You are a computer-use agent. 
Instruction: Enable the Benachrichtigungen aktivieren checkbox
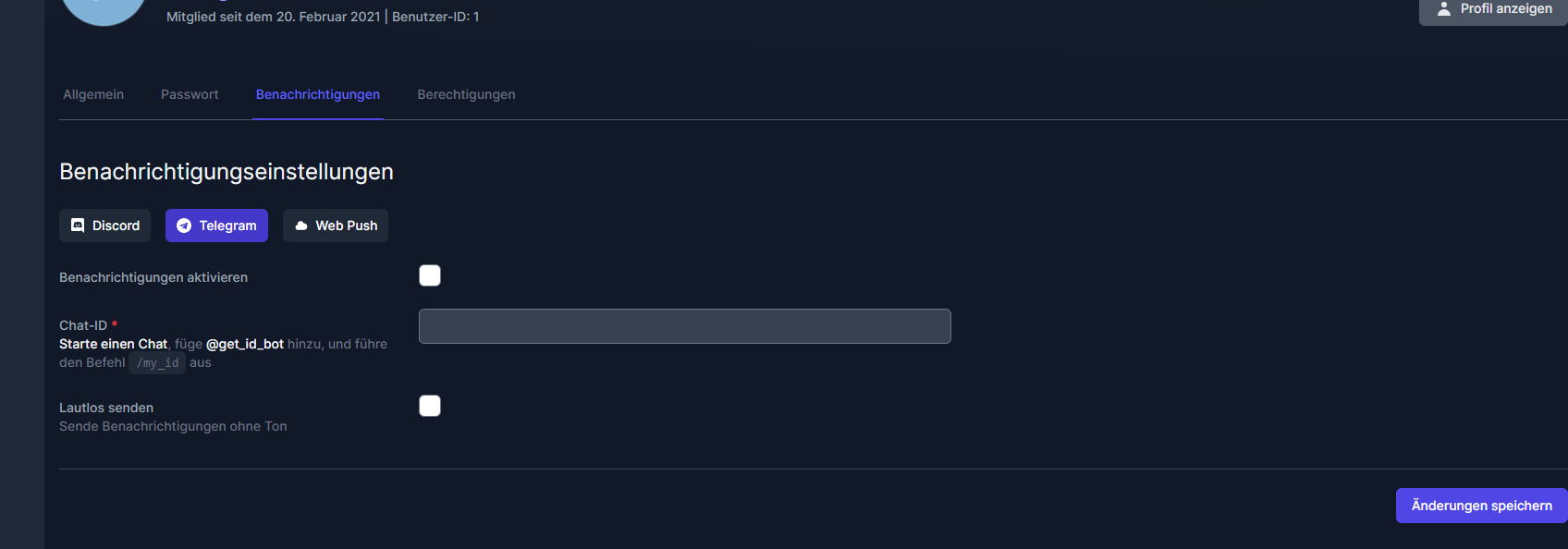point(430,275)
